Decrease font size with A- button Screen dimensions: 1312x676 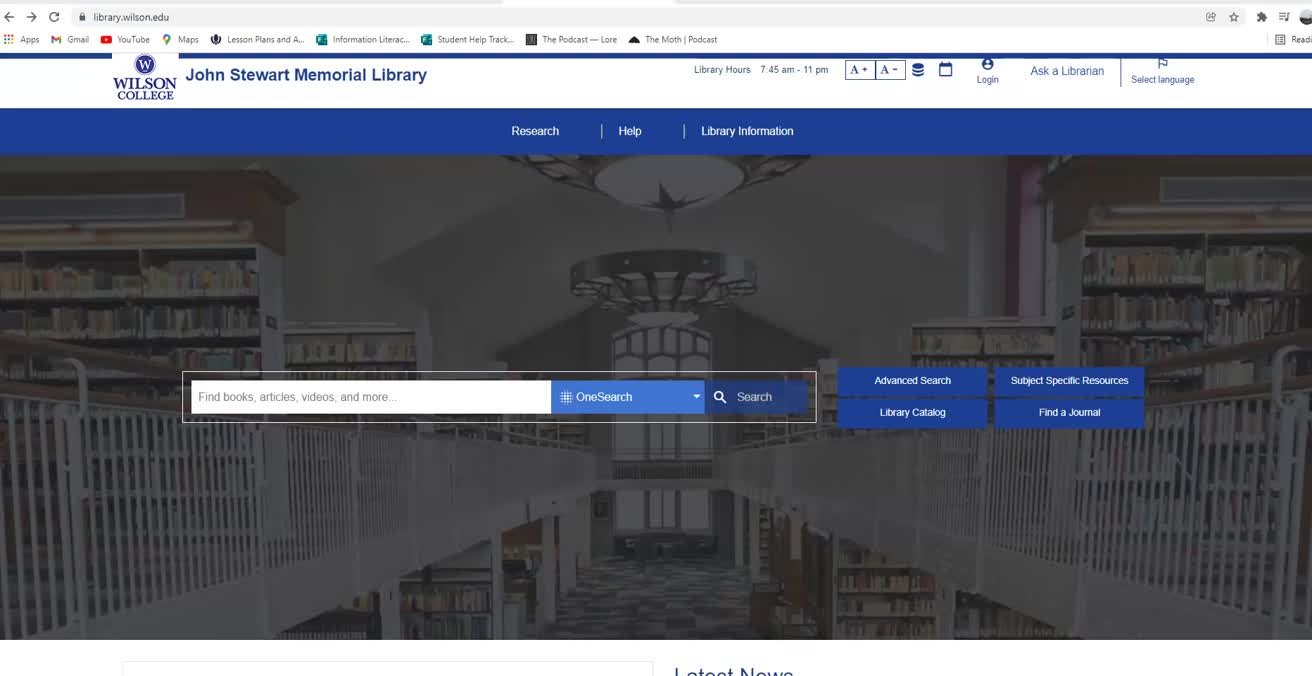pyautogui.click(x=890, y=70)
